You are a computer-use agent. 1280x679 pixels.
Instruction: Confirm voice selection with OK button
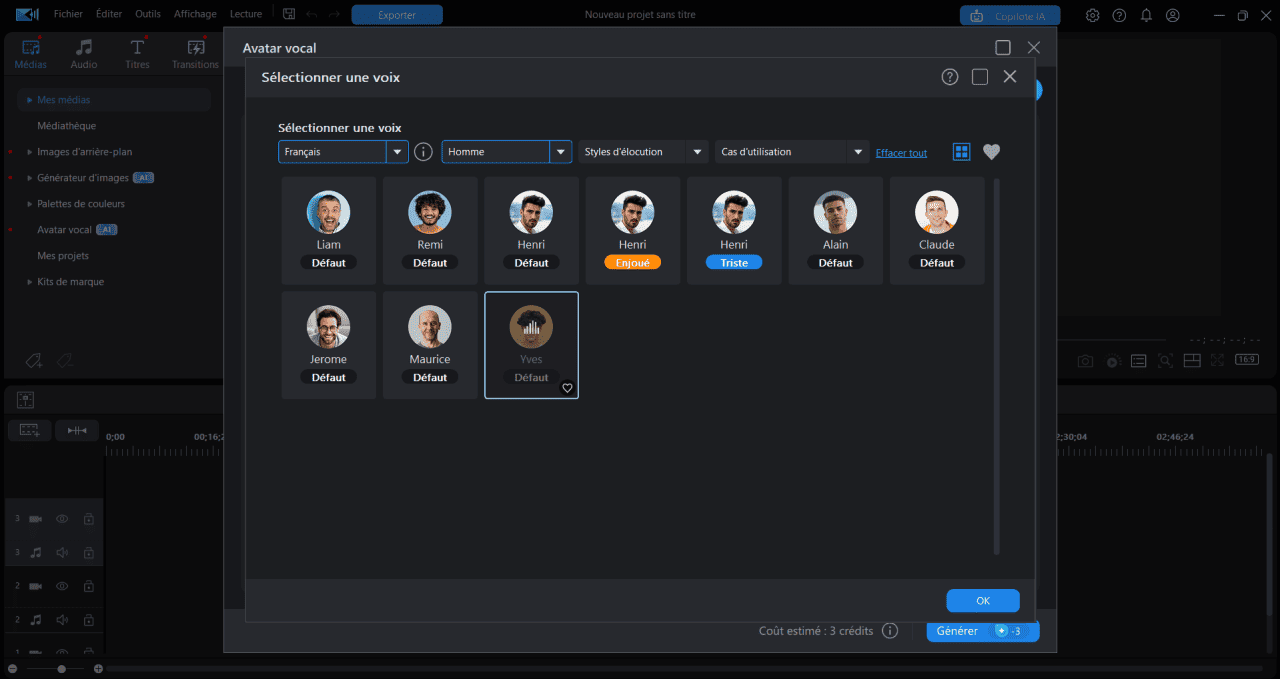coord(983,601)
